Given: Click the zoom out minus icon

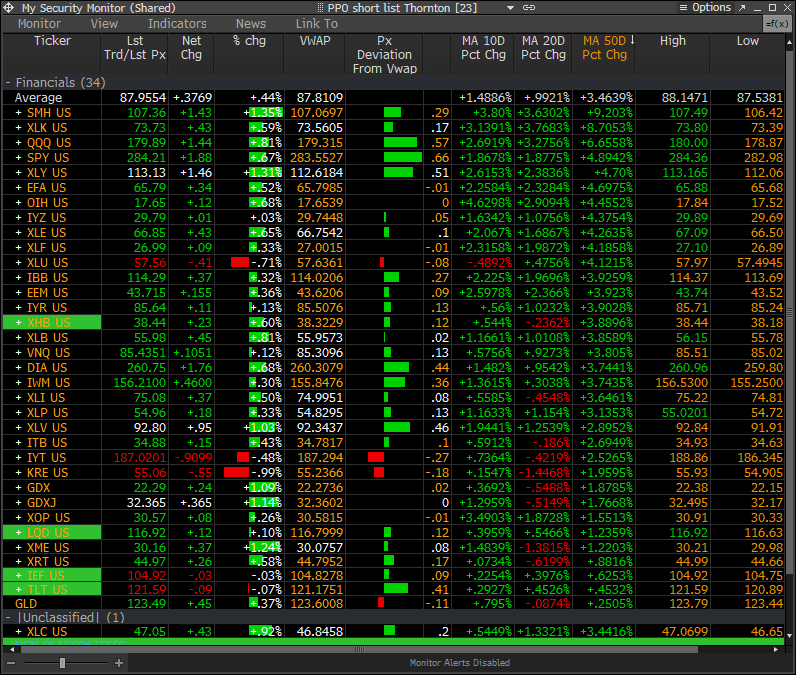Looking at the screenshot, I should (x=11, y=663).
